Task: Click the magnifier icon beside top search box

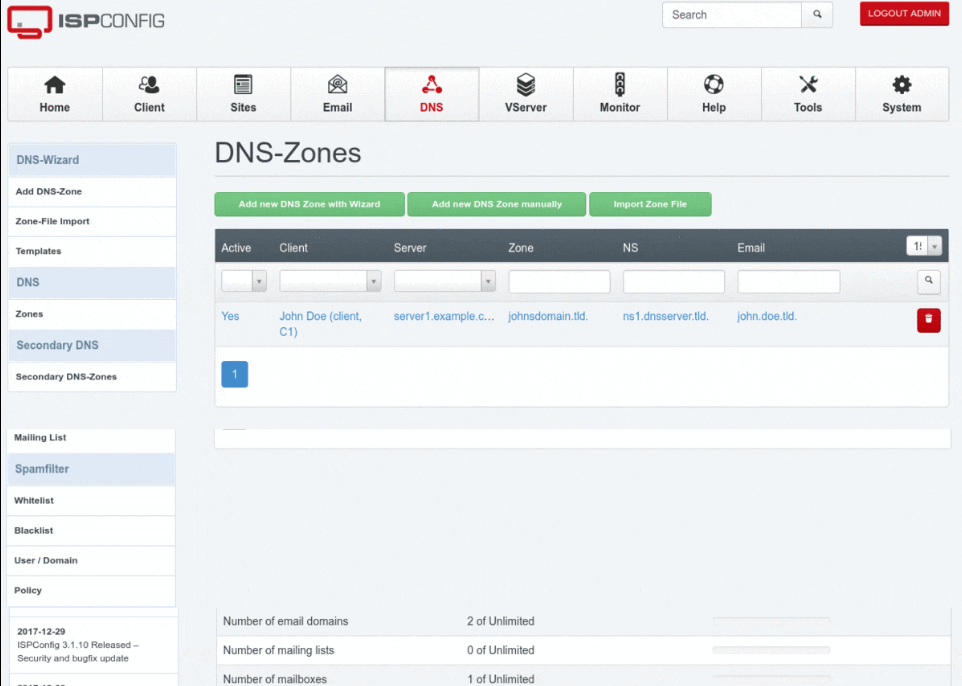Action: coord(817,15)
